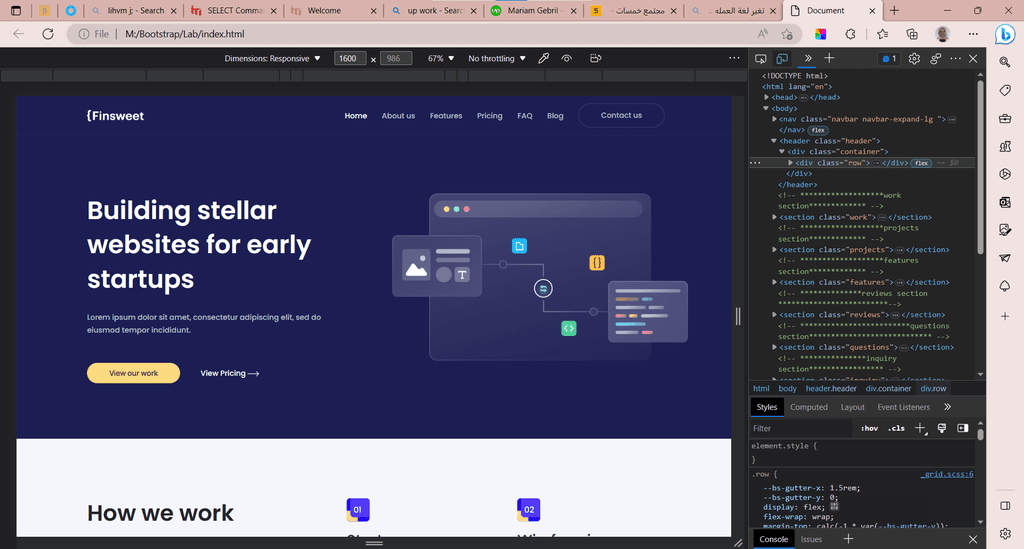Collapse the header class="header" node
This screenshot has width=1024, height=549.
tap(775, 141)
